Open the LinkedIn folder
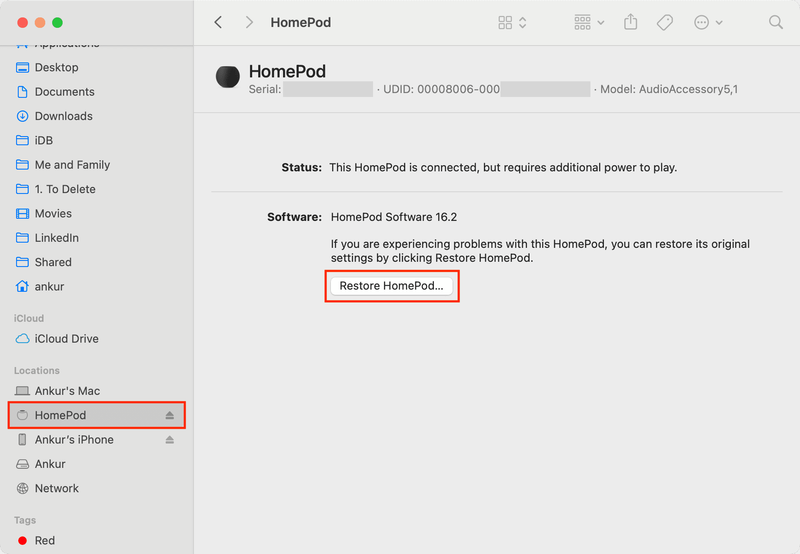800x554 pixels. (x=97, y=238)
